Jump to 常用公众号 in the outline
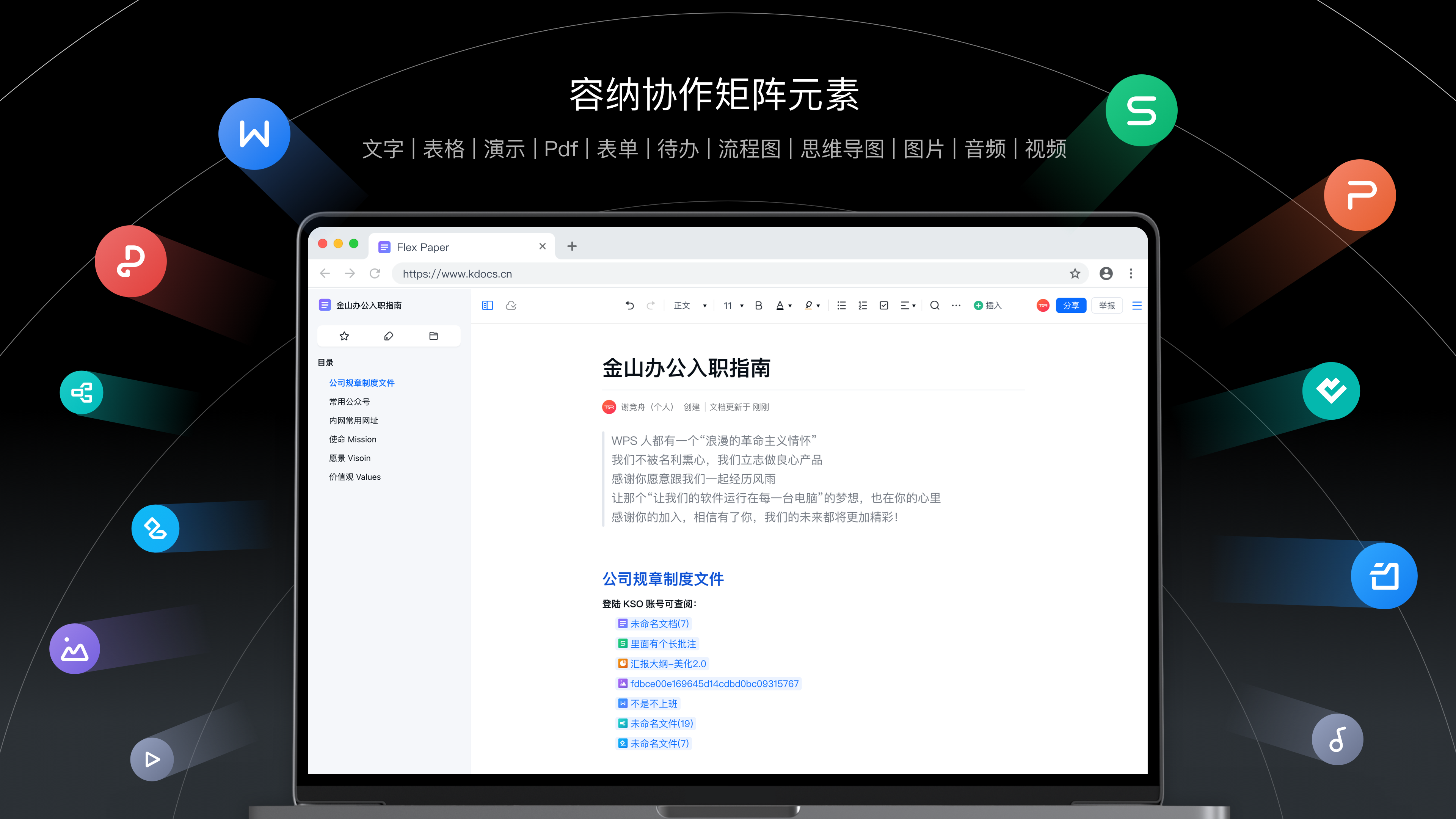 pos(349,401)
